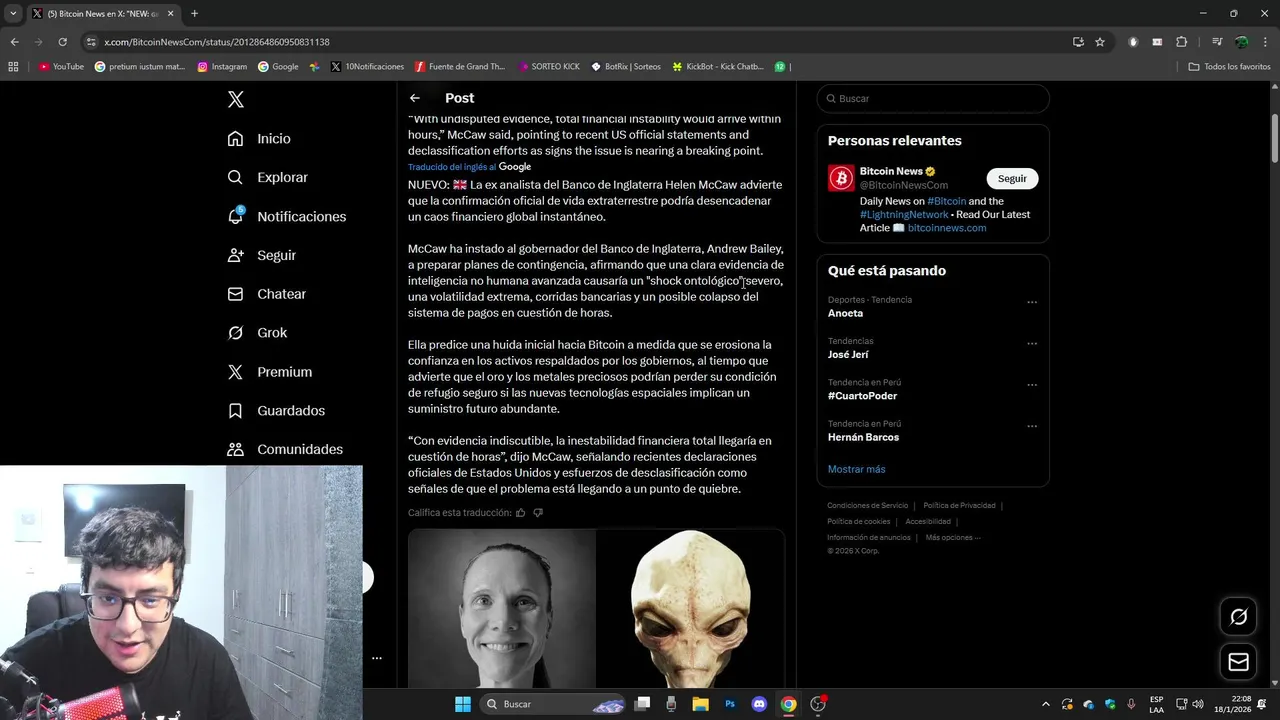Open Chatear in the sidebar

pyautogui.click(x=266, y=294)
